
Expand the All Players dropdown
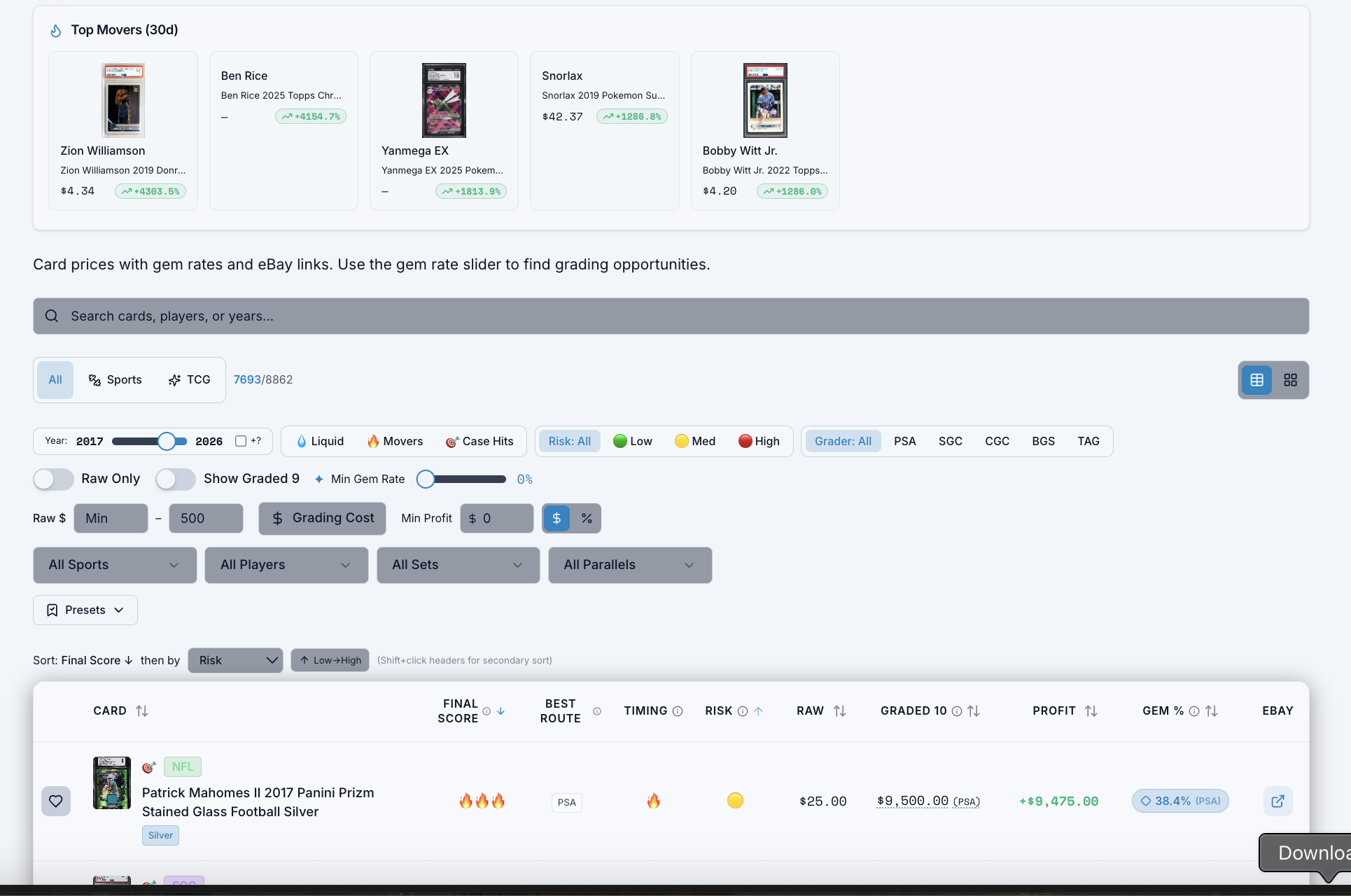(x=286, y=565)
